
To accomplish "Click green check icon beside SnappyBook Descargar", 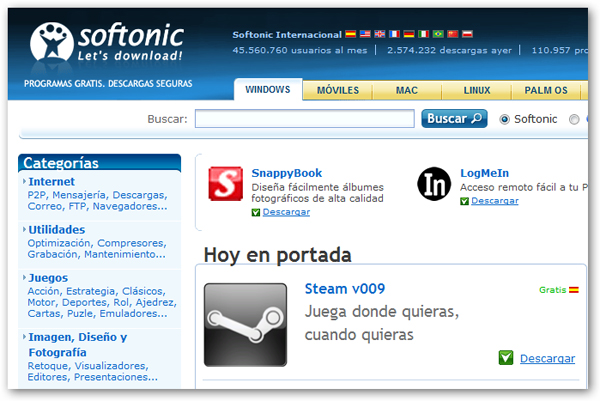I will (256, 212).
